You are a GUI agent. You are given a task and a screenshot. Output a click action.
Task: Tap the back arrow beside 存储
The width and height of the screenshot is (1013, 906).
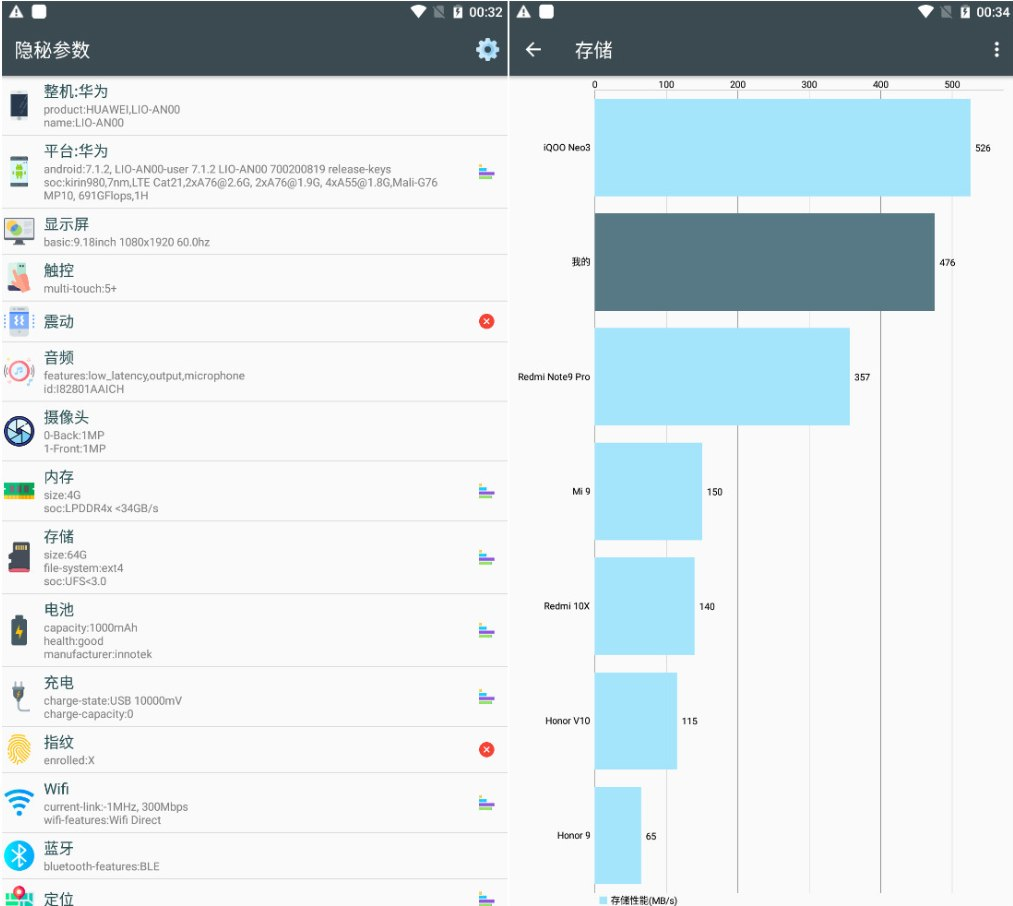tap(534, 50)
